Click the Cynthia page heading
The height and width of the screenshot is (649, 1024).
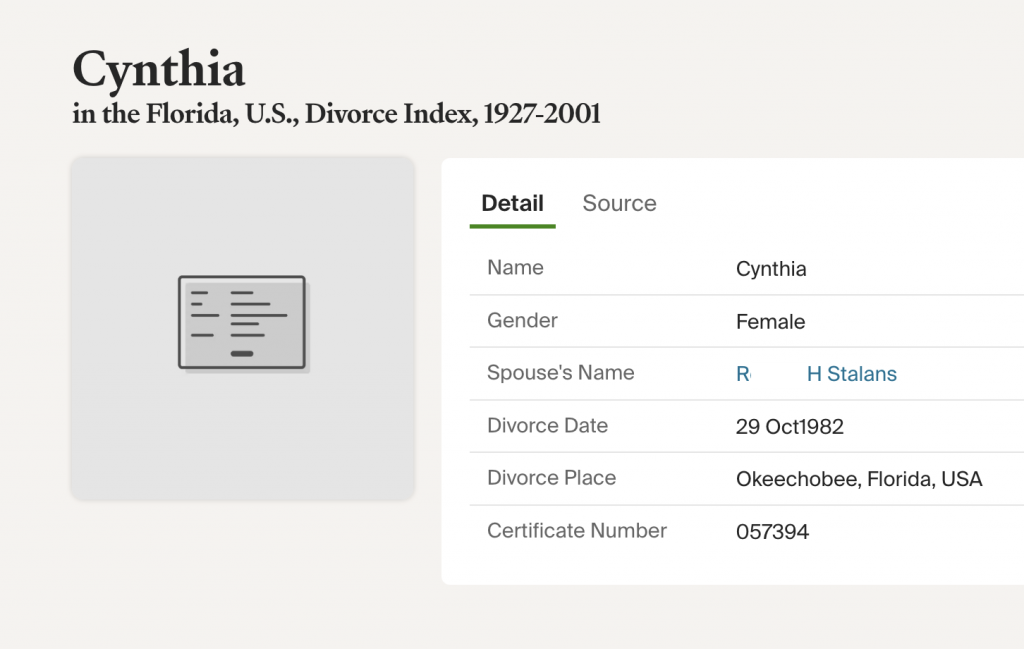(x=159, y=70)
